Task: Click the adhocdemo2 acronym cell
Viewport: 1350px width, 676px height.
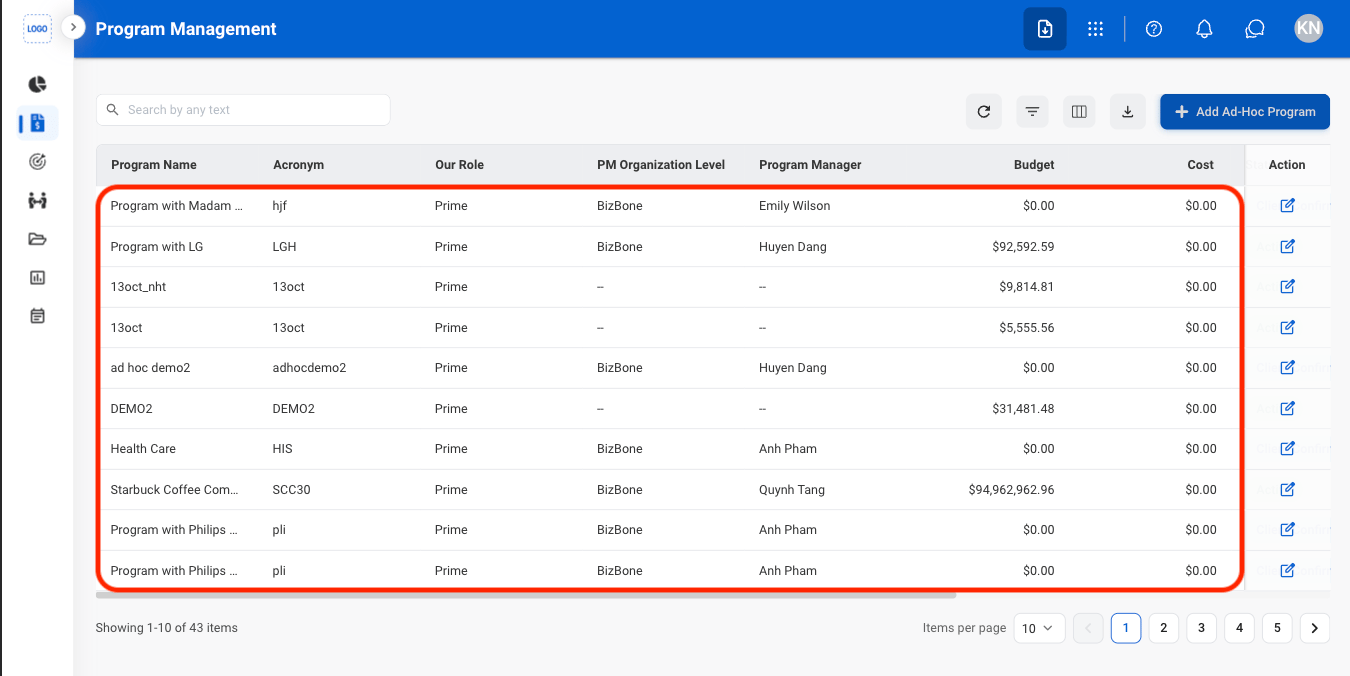Action: [310, 368]
